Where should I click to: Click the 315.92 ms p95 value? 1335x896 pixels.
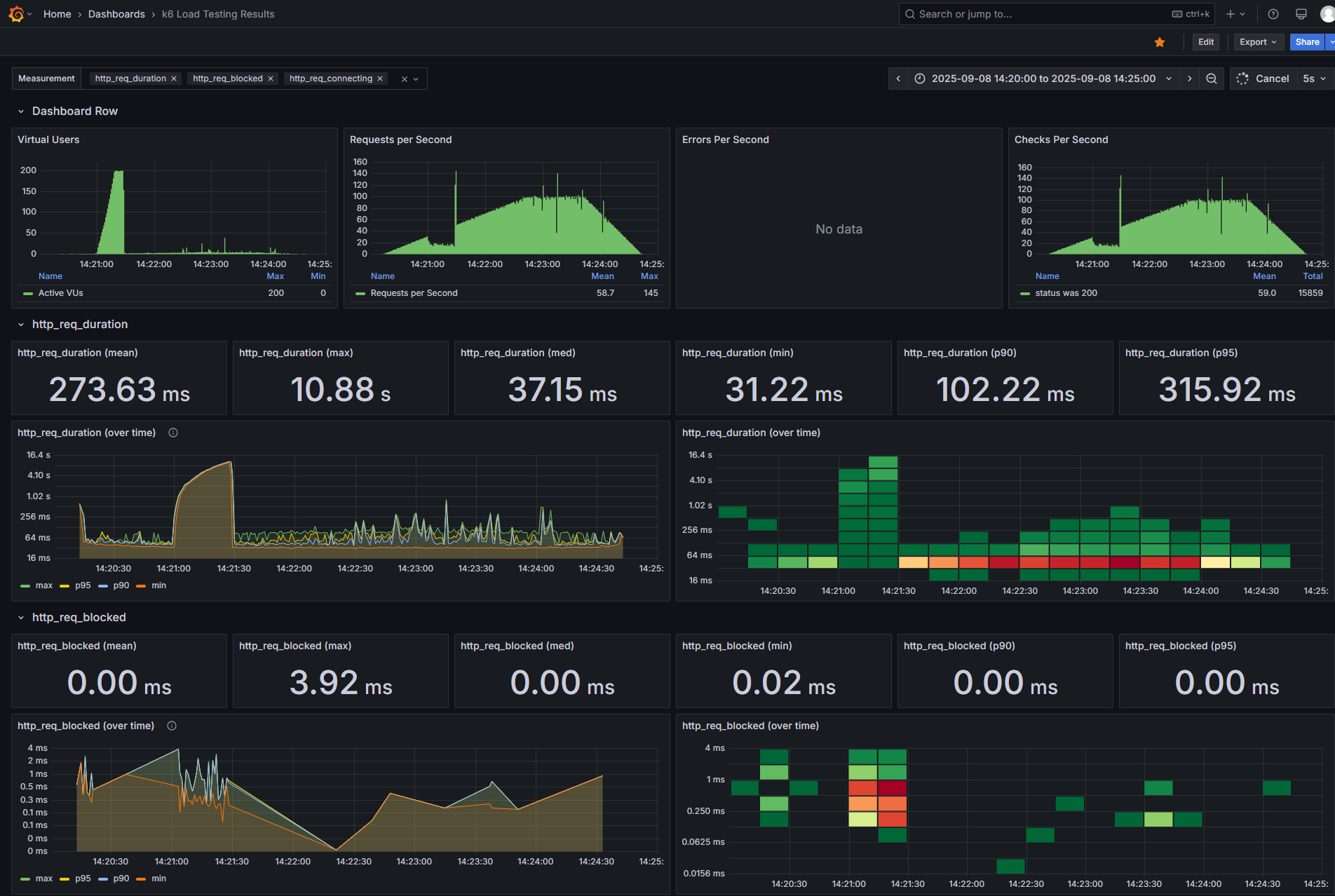pyautogui.click(x=1227, y=390)
